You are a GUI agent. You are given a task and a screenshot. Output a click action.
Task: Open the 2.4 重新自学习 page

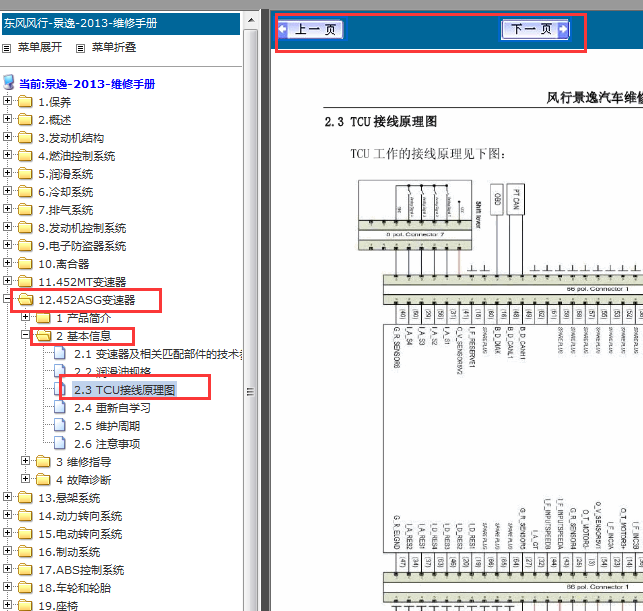tap(112, 408)
